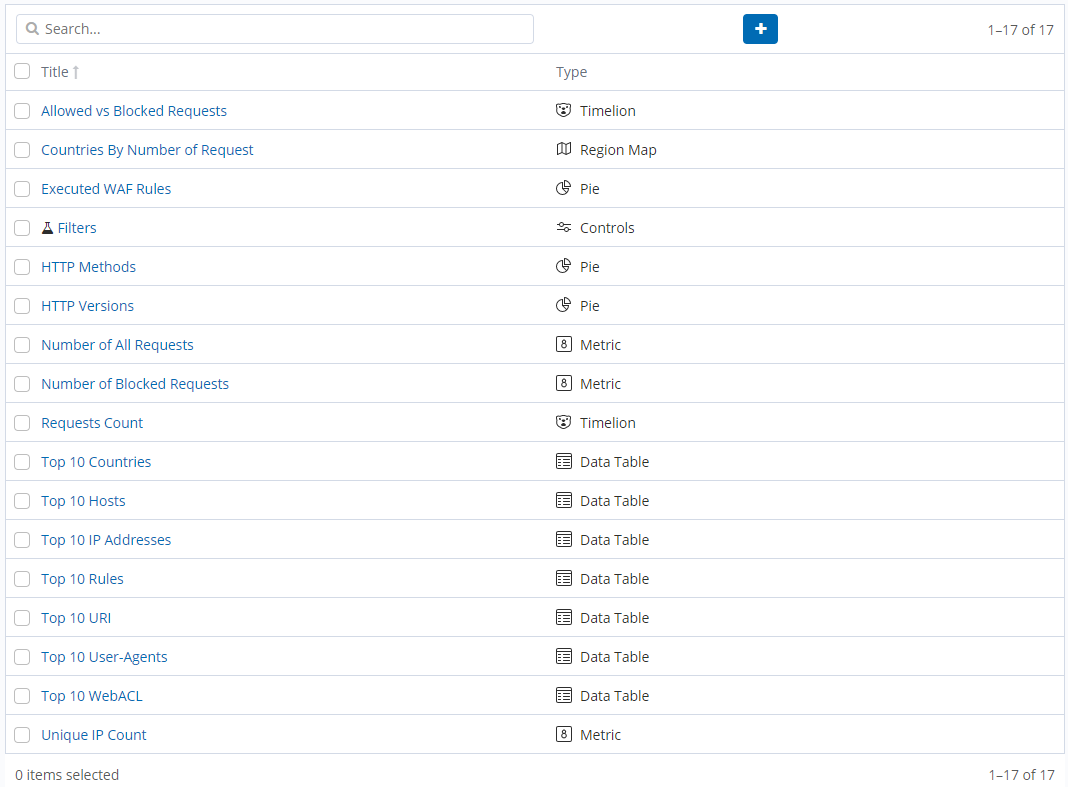Open Requests Count visualization
The height and width of the screenshot is (787, 1068).
[x=92, y=423]
